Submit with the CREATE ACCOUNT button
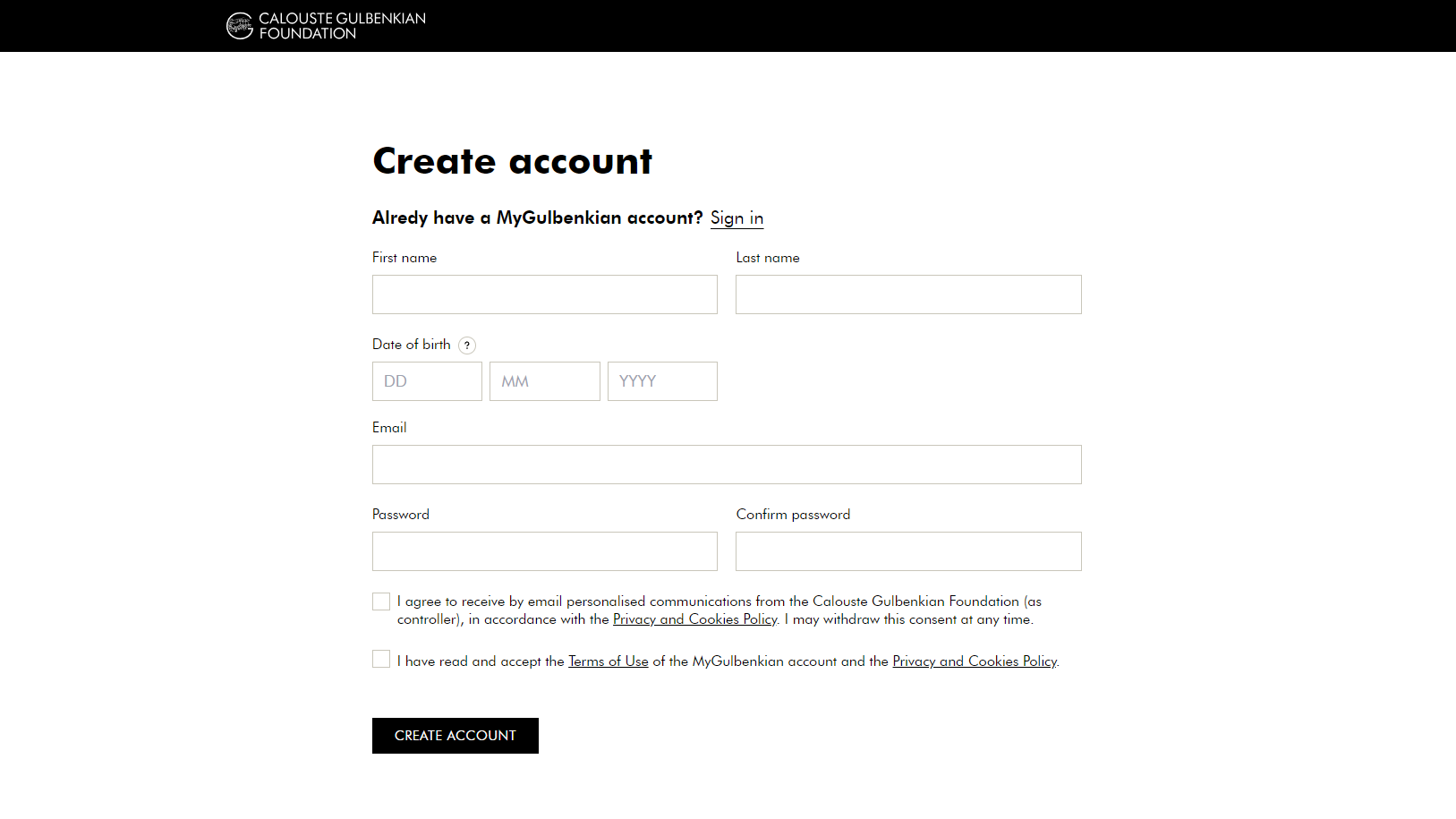This screenshot has height=819, width=1456. (456, 736)
